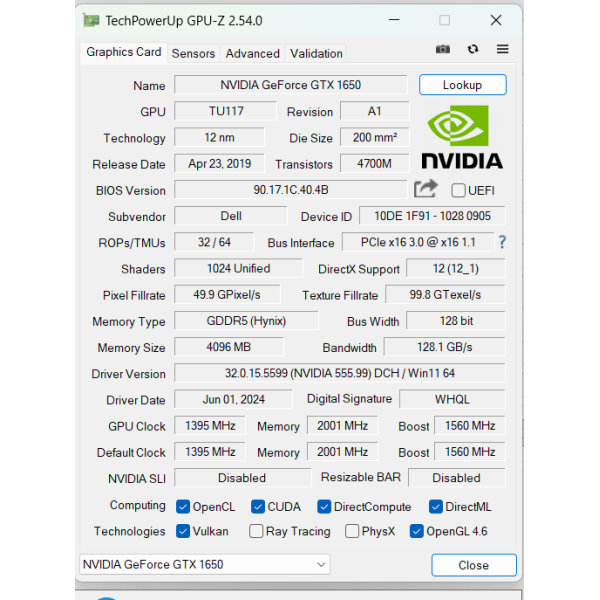Click the Bandwidth field 128.1 GB/s

pos(444,347)
